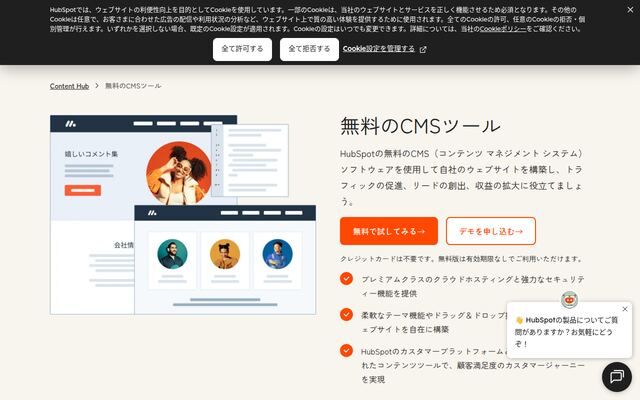
Task: Click the bearded man avatar in teal circle
Action: click(x=172, y=254)
